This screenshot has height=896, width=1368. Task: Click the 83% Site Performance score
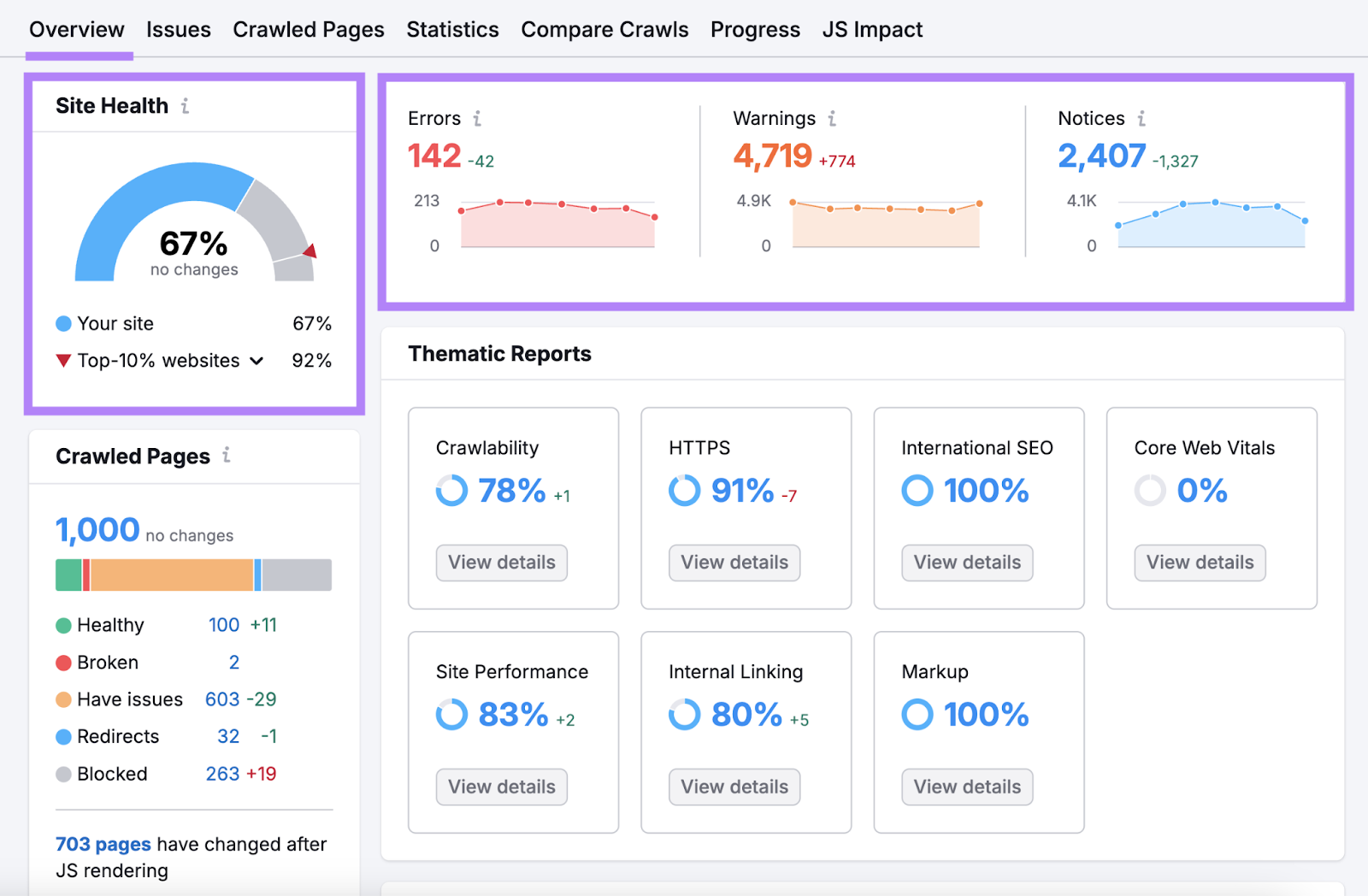(513, 715)
